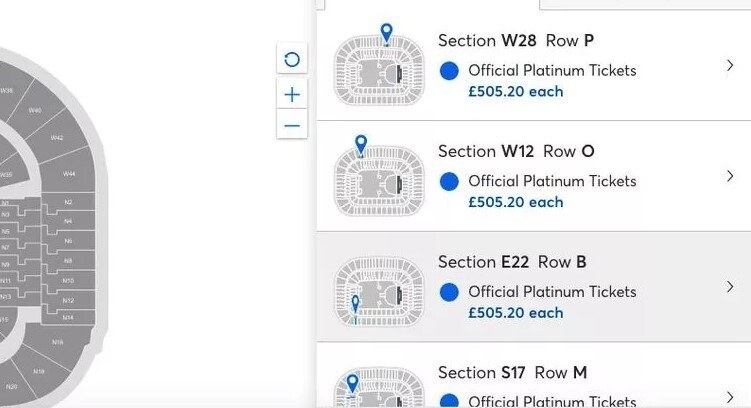This screenshot has width=751, height=408.
Task: Reset the seat map view
Action: (x=292, y=59)
